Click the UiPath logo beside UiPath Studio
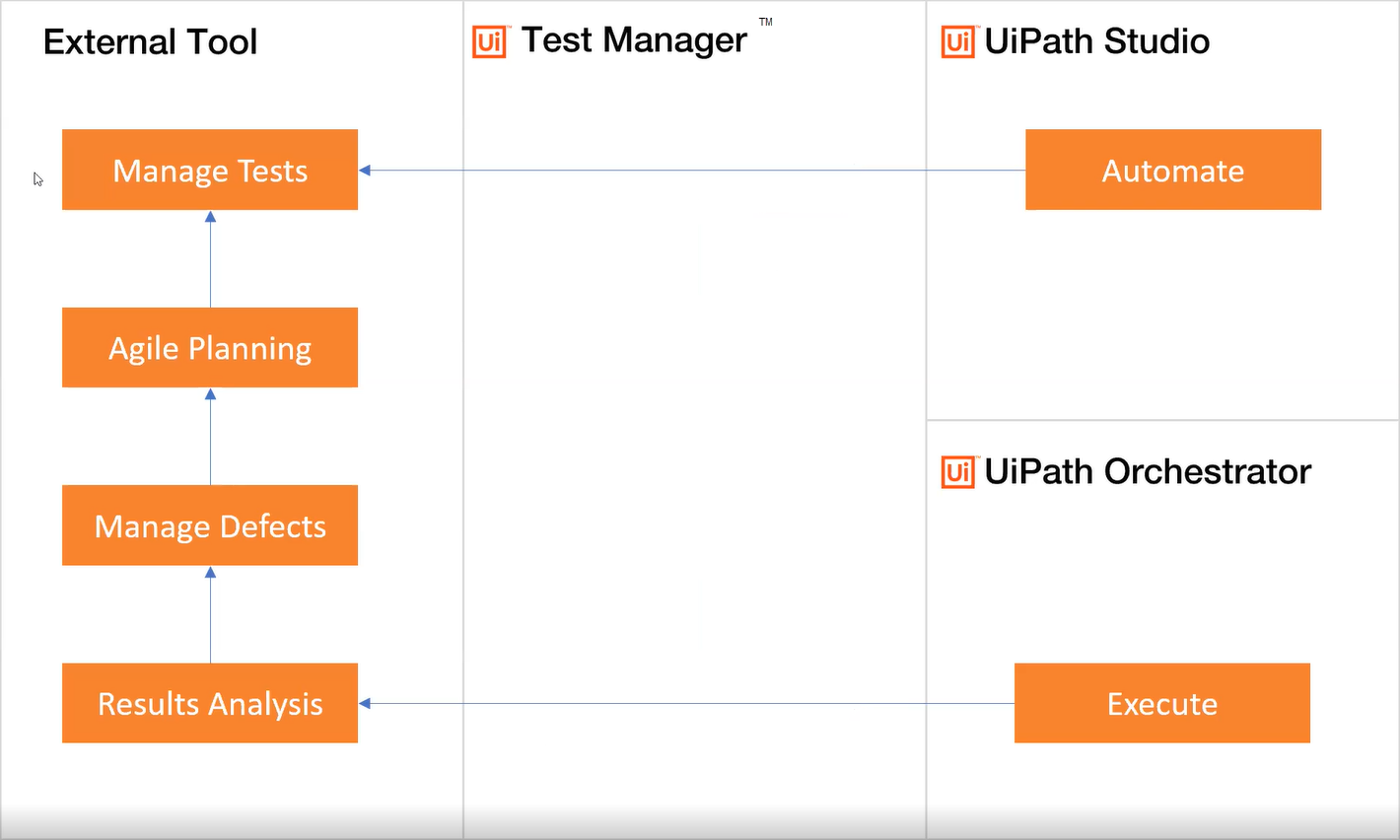Viewport: 1400px width, 840px height. 958,42
